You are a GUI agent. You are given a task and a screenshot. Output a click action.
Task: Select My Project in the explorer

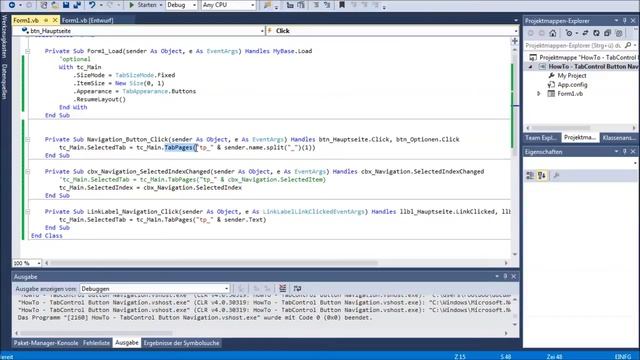point(571,76)
